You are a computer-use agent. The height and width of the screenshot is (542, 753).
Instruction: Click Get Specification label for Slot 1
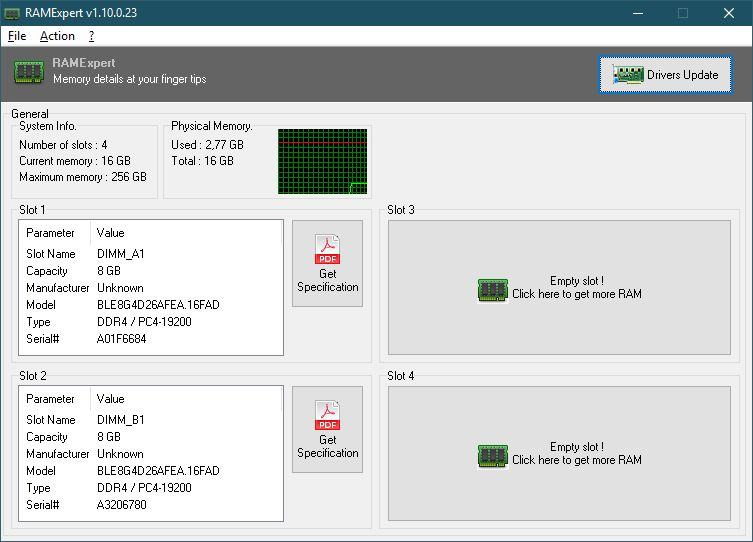point(328,280)
